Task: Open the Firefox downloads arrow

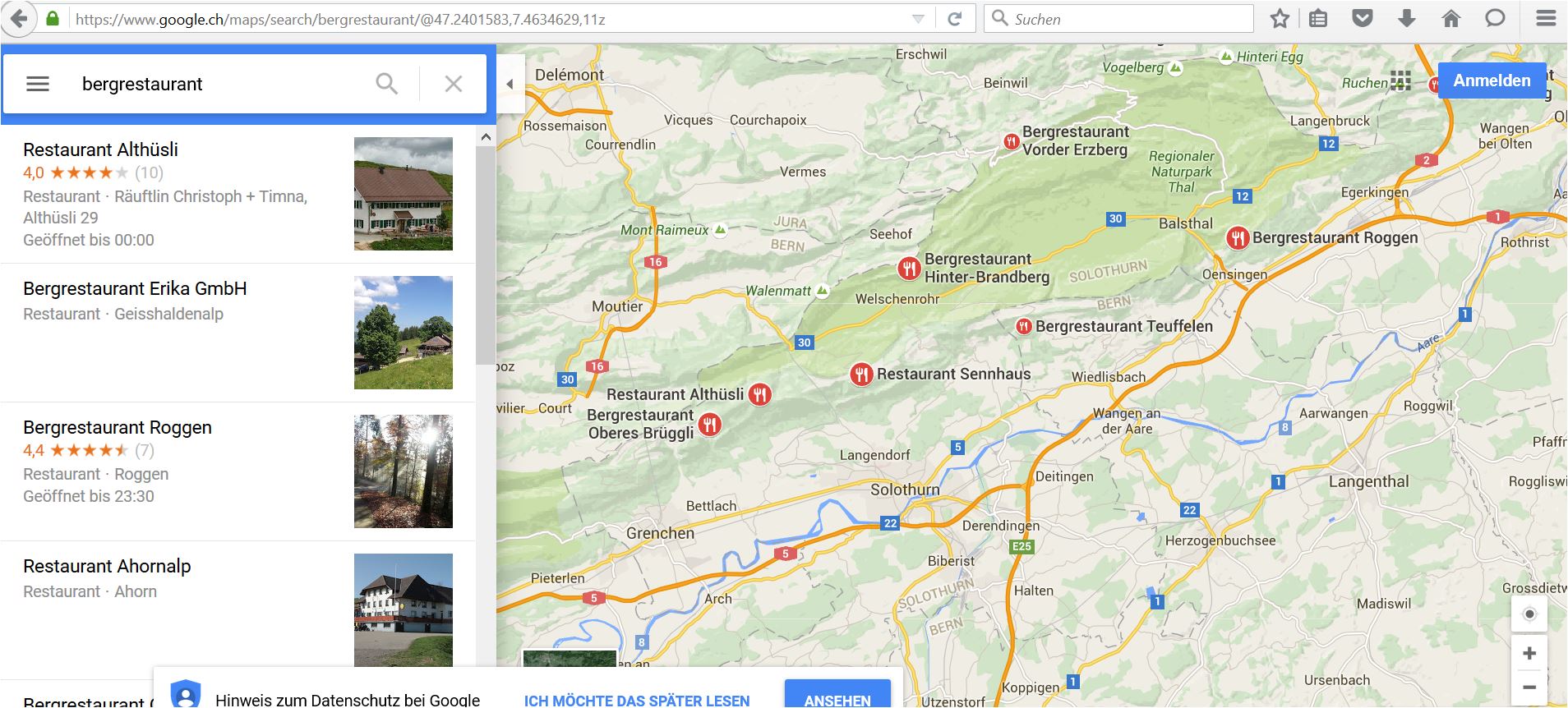Action: (1407, 18)
